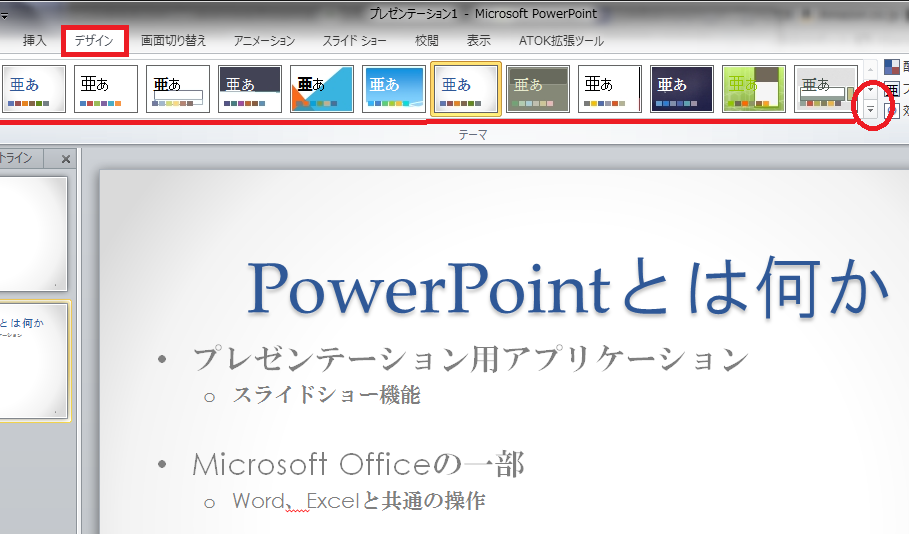The height and width of the screenshot is (534, 909).
Task: Select the slide thumbnail titled とは何か
Action: 33,360
